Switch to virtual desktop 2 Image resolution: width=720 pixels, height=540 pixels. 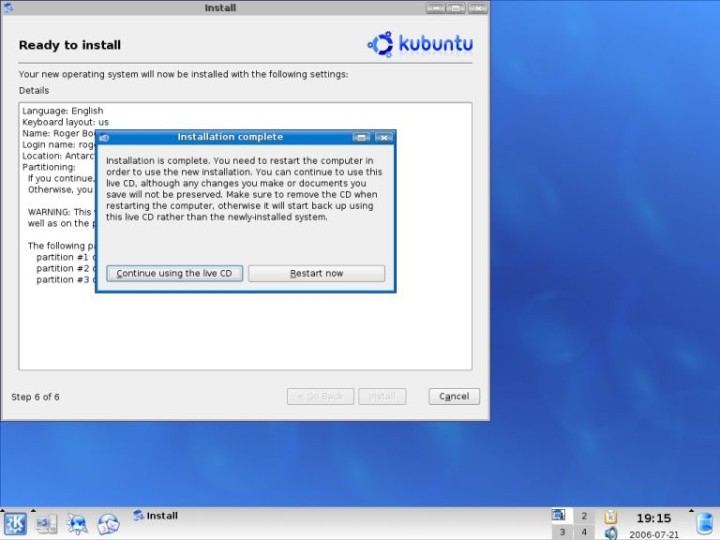coord(584,516)
